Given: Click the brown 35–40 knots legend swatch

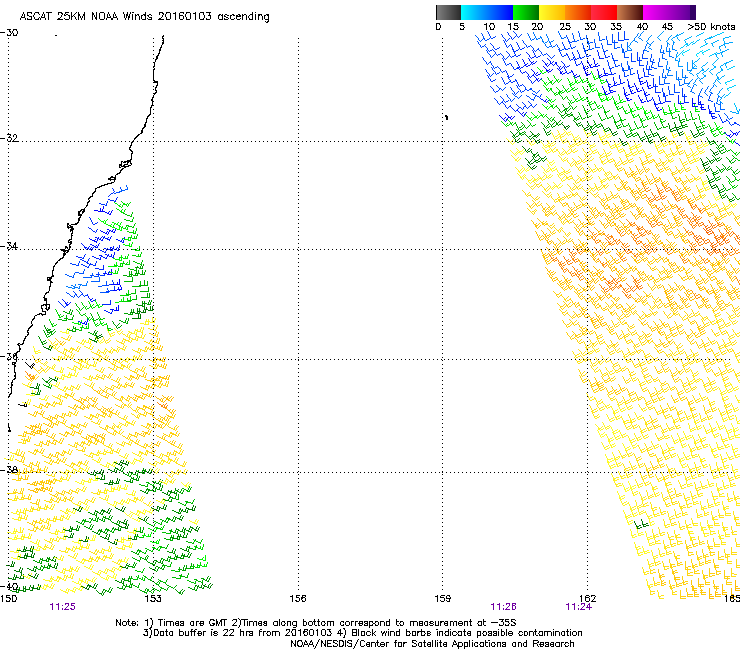Looking at the screenshot, I should tap(630, 12).
